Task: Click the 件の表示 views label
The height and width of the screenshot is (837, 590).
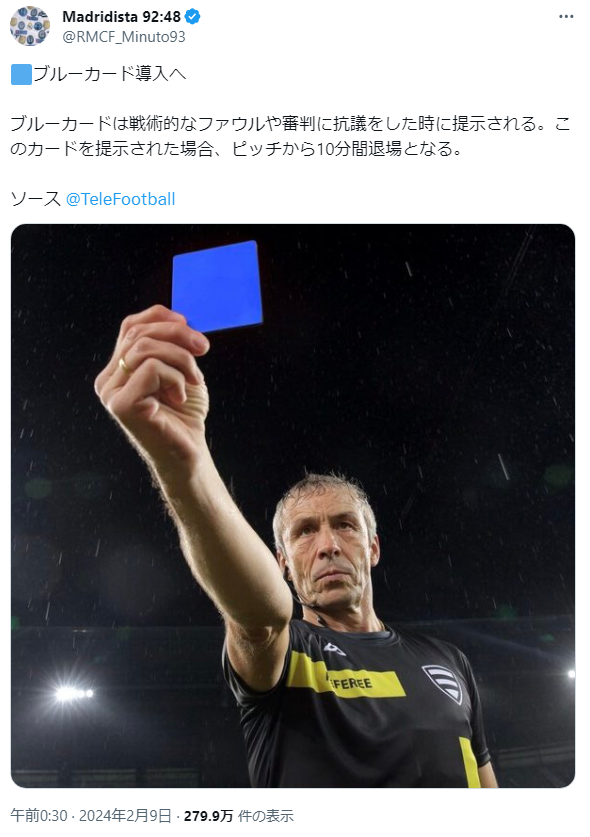Action: (x=265, y=816)
